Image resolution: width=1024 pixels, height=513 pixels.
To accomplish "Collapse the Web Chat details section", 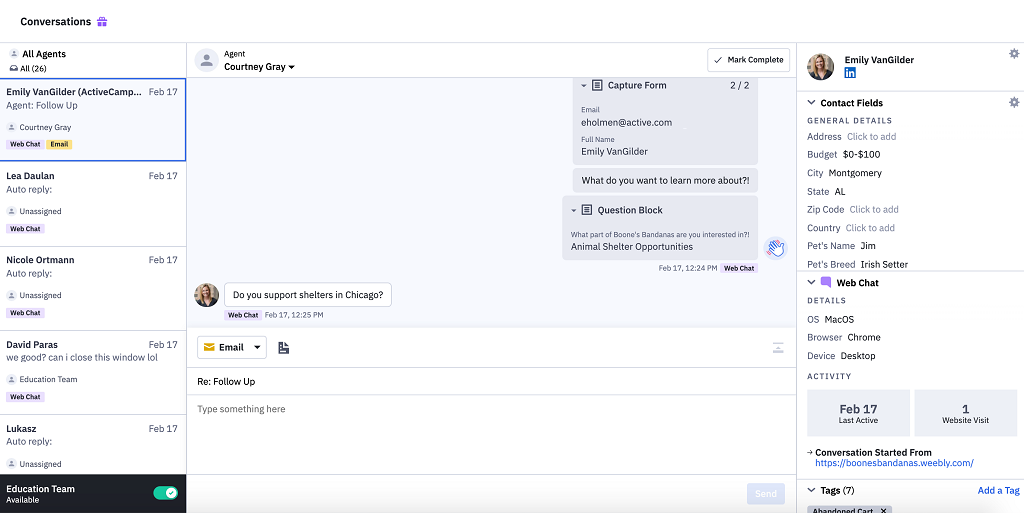I will 811,283.
